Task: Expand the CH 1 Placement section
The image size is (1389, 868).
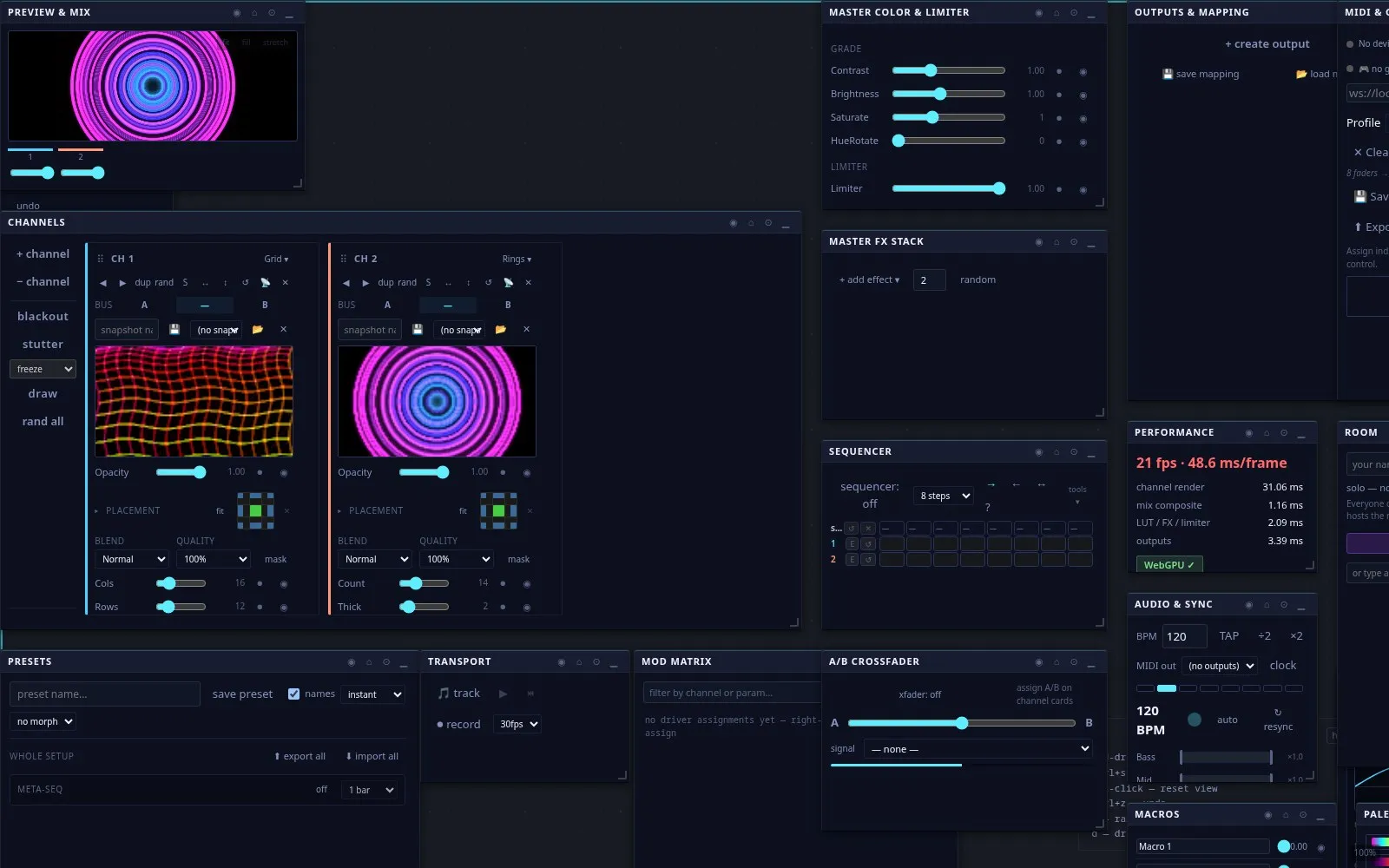Action: (128, 511)
